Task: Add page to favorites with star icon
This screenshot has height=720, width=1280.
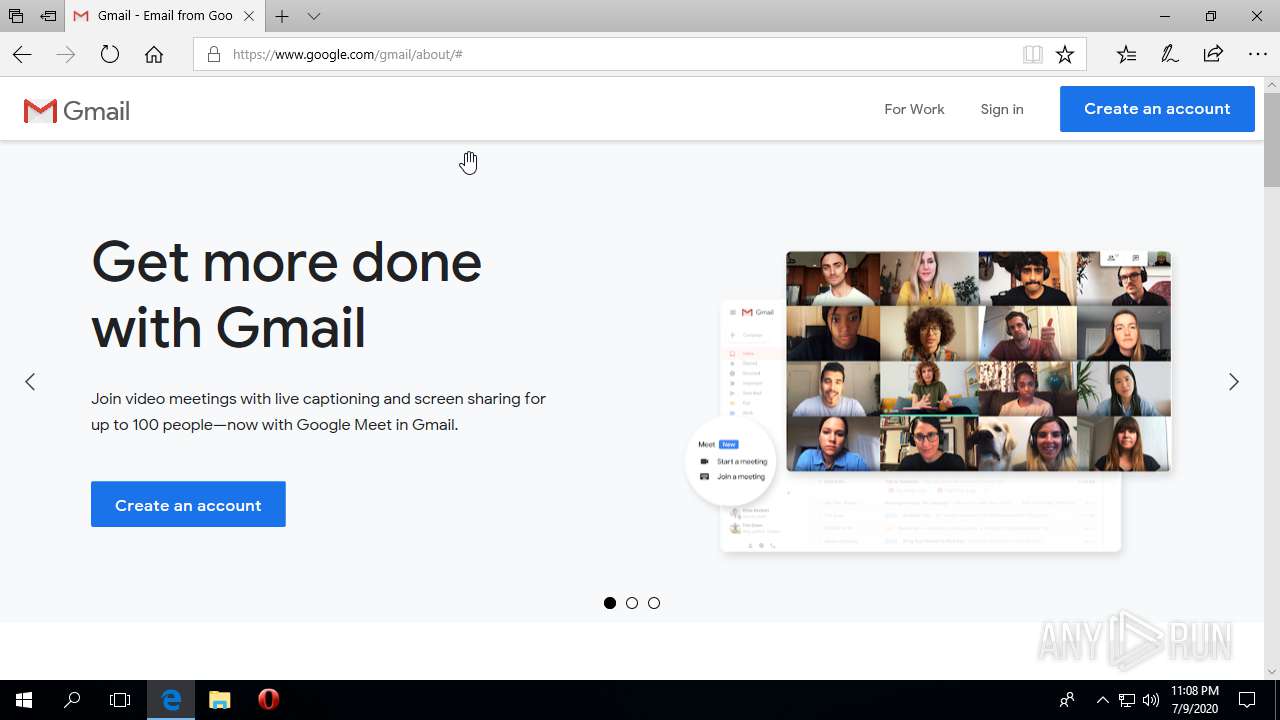Action: [1065, 55]
